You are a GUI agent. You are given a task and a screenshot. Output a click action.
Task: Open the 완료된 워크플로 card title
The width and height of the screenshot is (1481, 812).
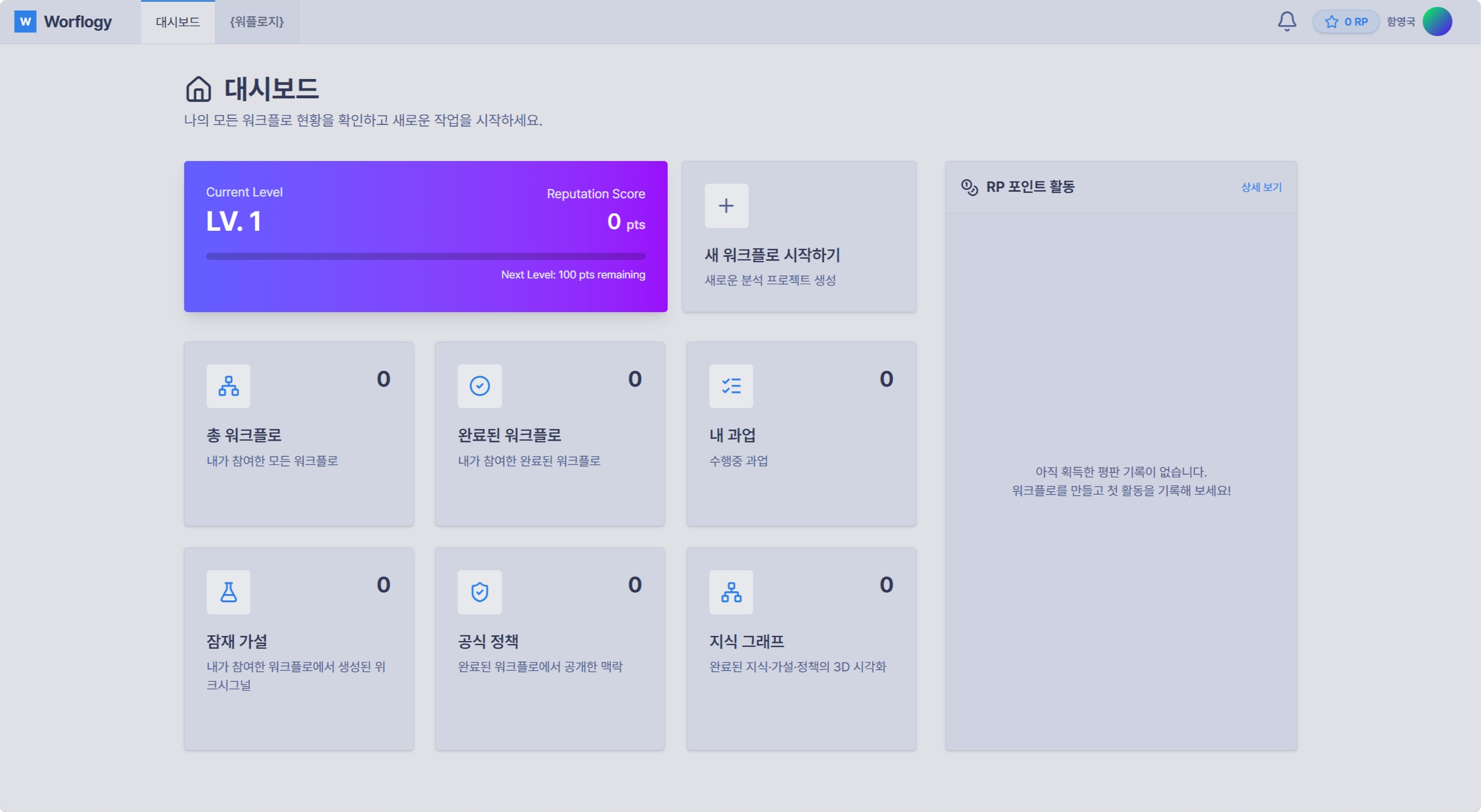click(x=510, y=435)
